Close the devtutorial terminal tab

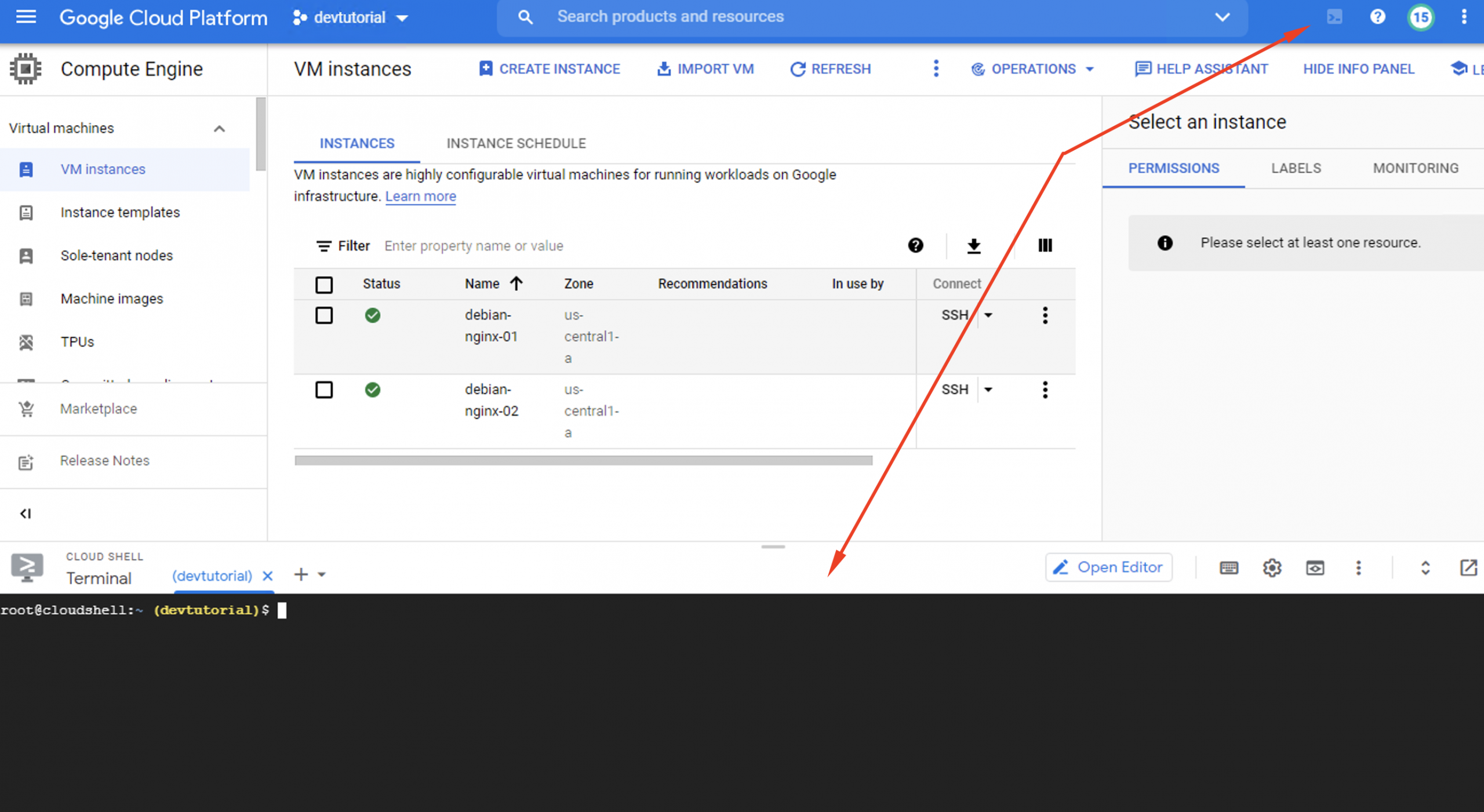tap(267, 576)
